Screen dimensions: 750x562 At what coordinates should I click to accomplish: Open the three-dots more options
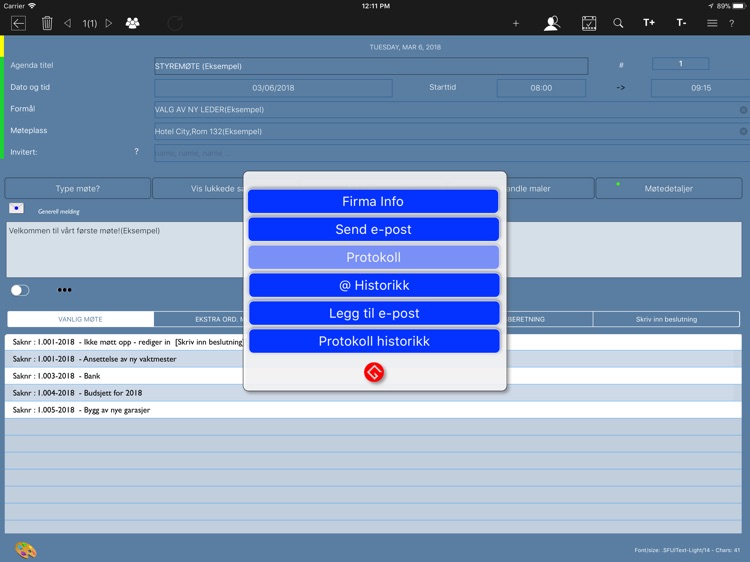coord(65,290)
